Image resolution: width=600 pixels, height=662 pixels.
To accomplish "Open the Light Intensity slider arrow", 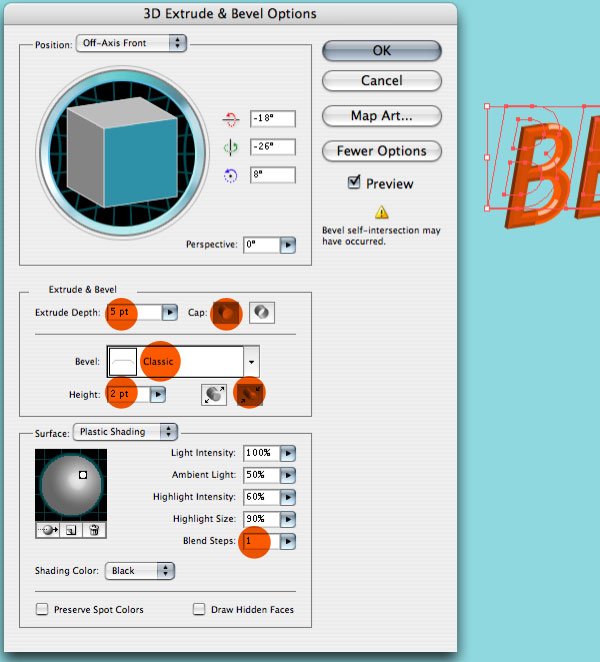I will point(288,453).
